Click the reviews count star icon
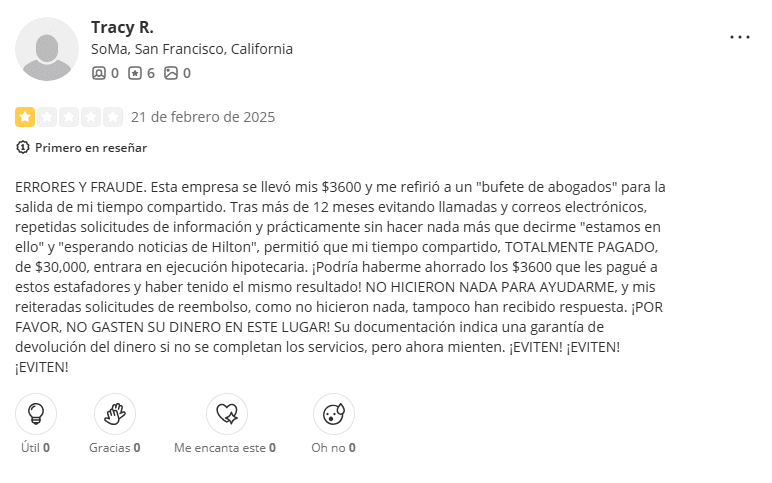 click(x=134, y=73)
